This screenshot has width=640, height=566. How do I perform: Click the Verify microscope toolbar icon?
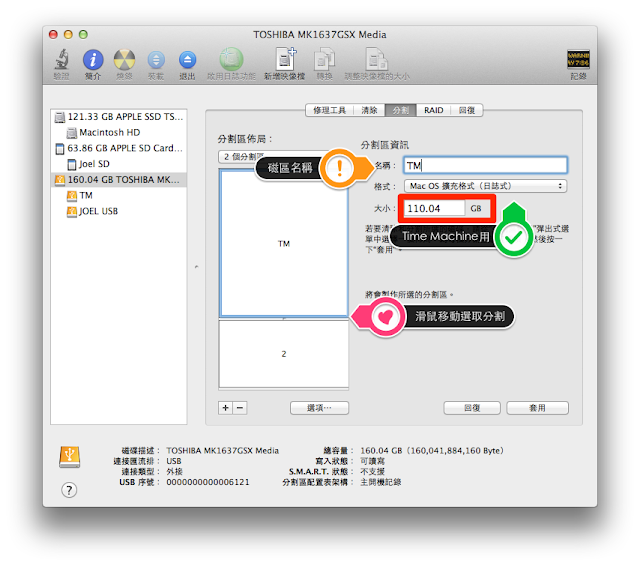click(x=62, y=60)
